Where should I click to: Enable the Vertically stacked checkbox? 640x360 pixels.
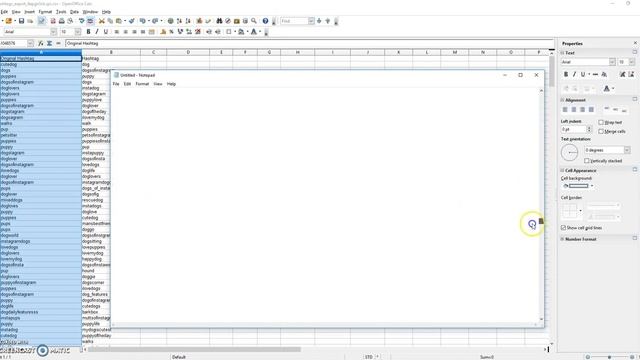(x=587, y=161)
